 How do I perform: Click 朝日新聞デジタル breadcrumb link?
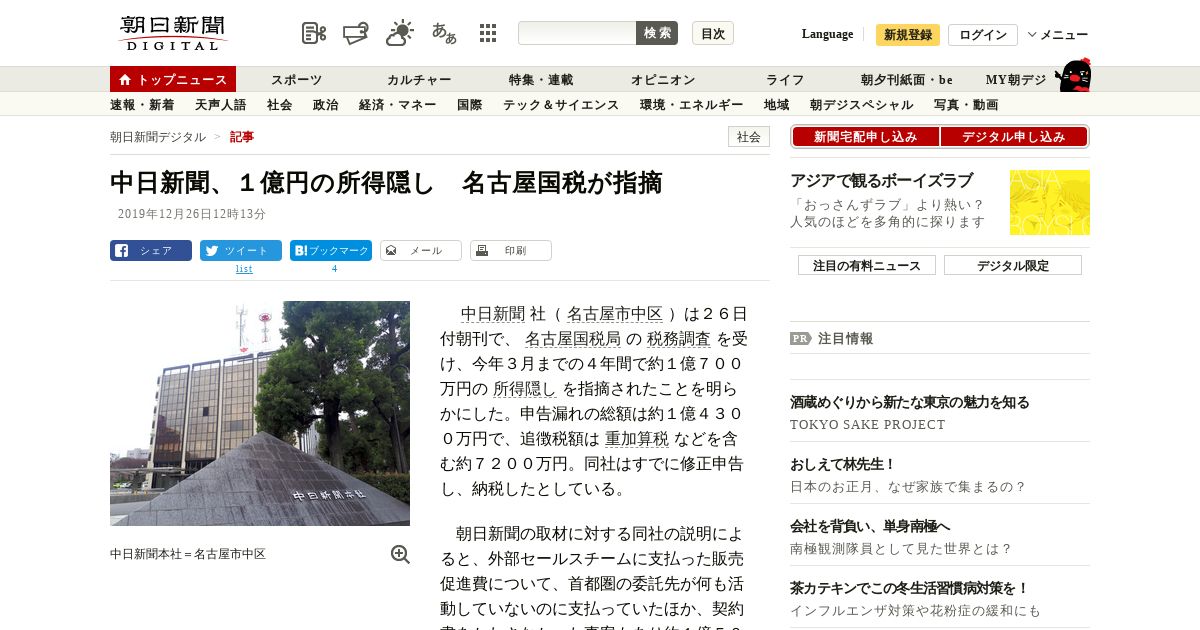click(158, 137)
